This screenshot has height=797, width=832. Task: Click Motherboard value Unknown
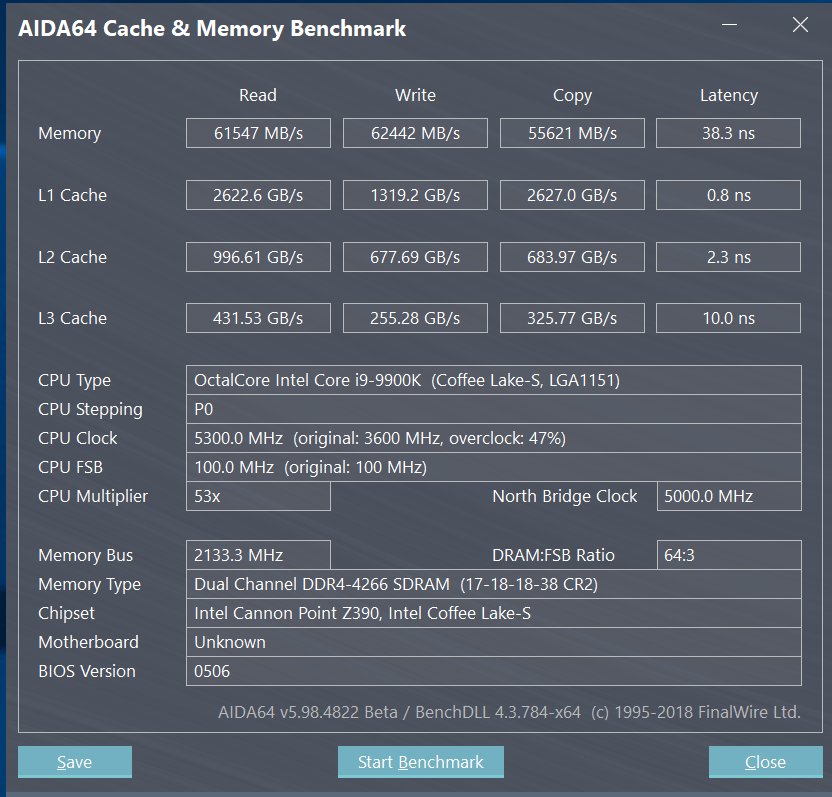click(494, 643)
